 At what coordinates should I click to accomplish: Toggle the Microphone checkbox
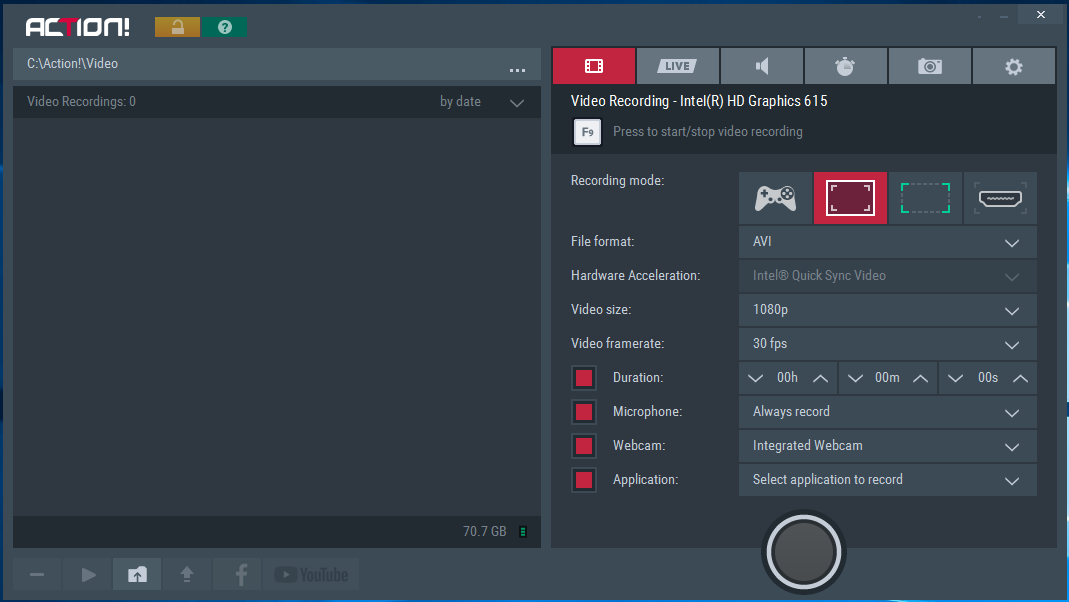coord(584,412)
